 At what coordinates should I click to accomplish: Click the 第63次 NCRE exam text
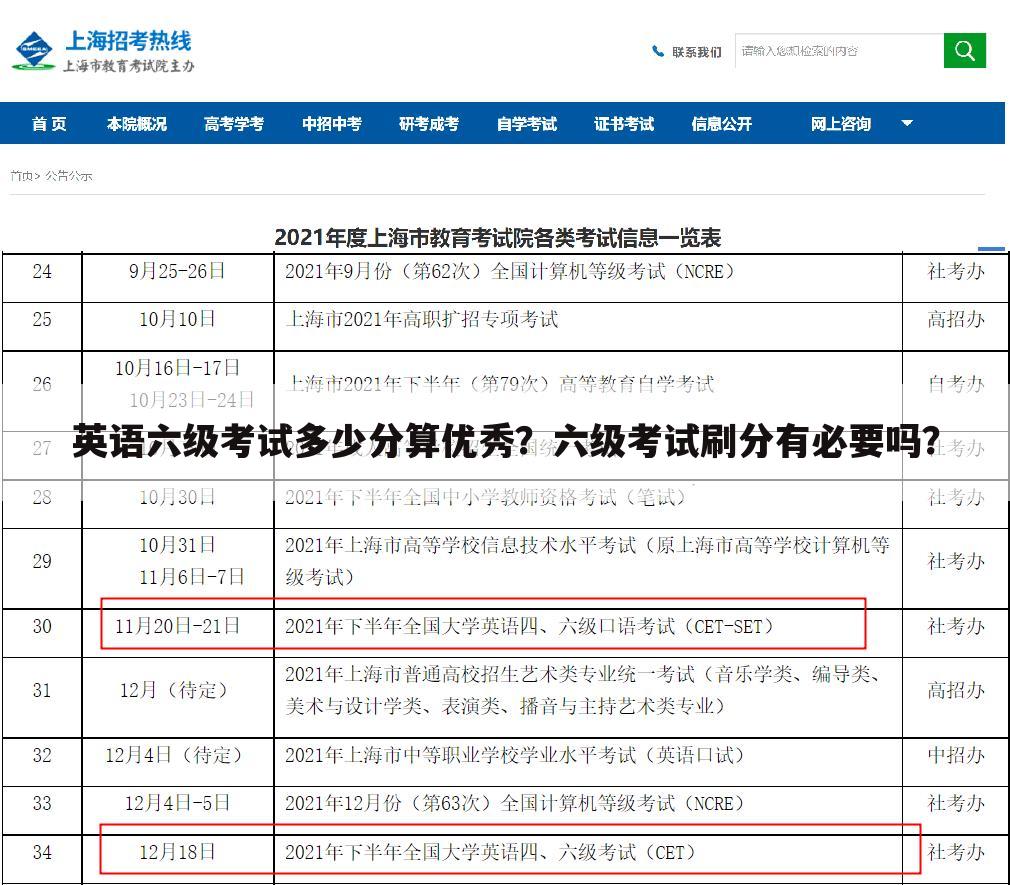515,803
